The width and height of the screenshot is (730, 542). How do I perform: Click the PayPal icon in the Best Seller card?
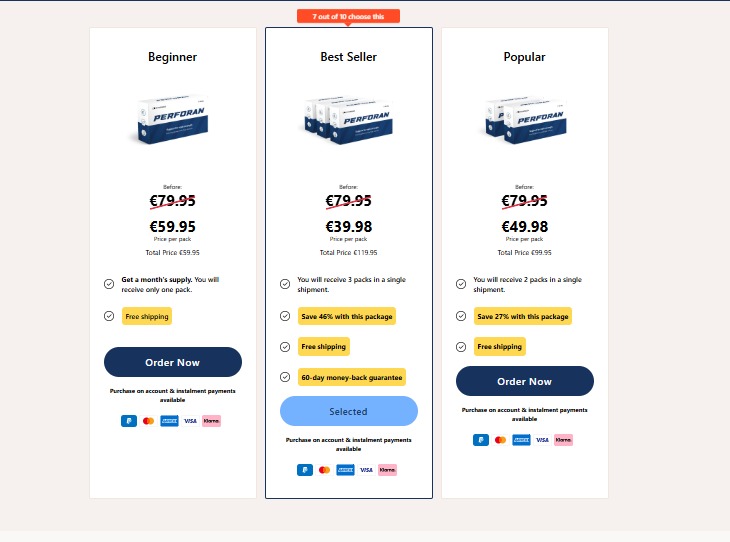tap(305, 469)
